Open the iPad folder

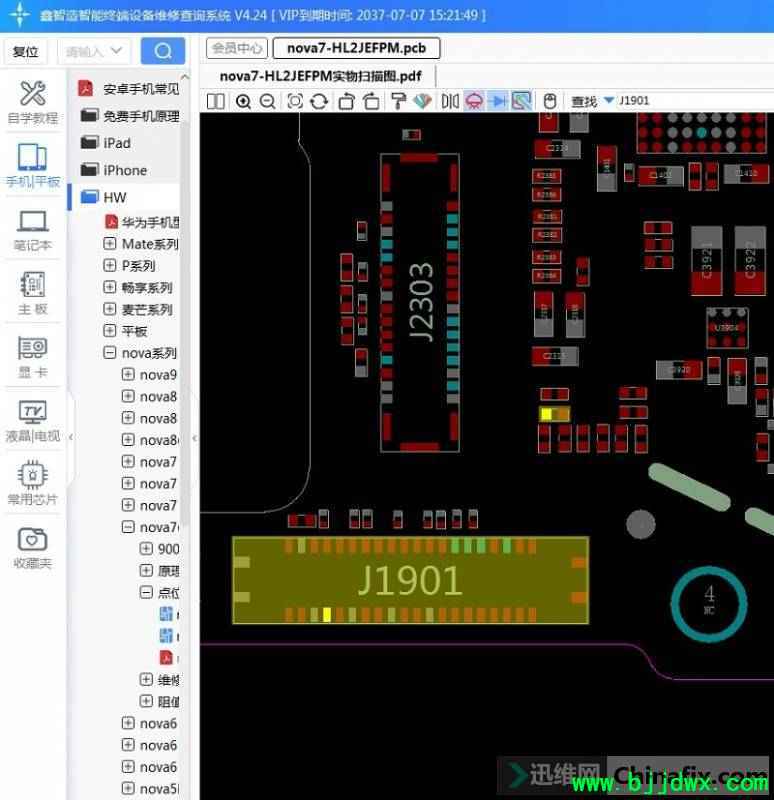point(106,143)
